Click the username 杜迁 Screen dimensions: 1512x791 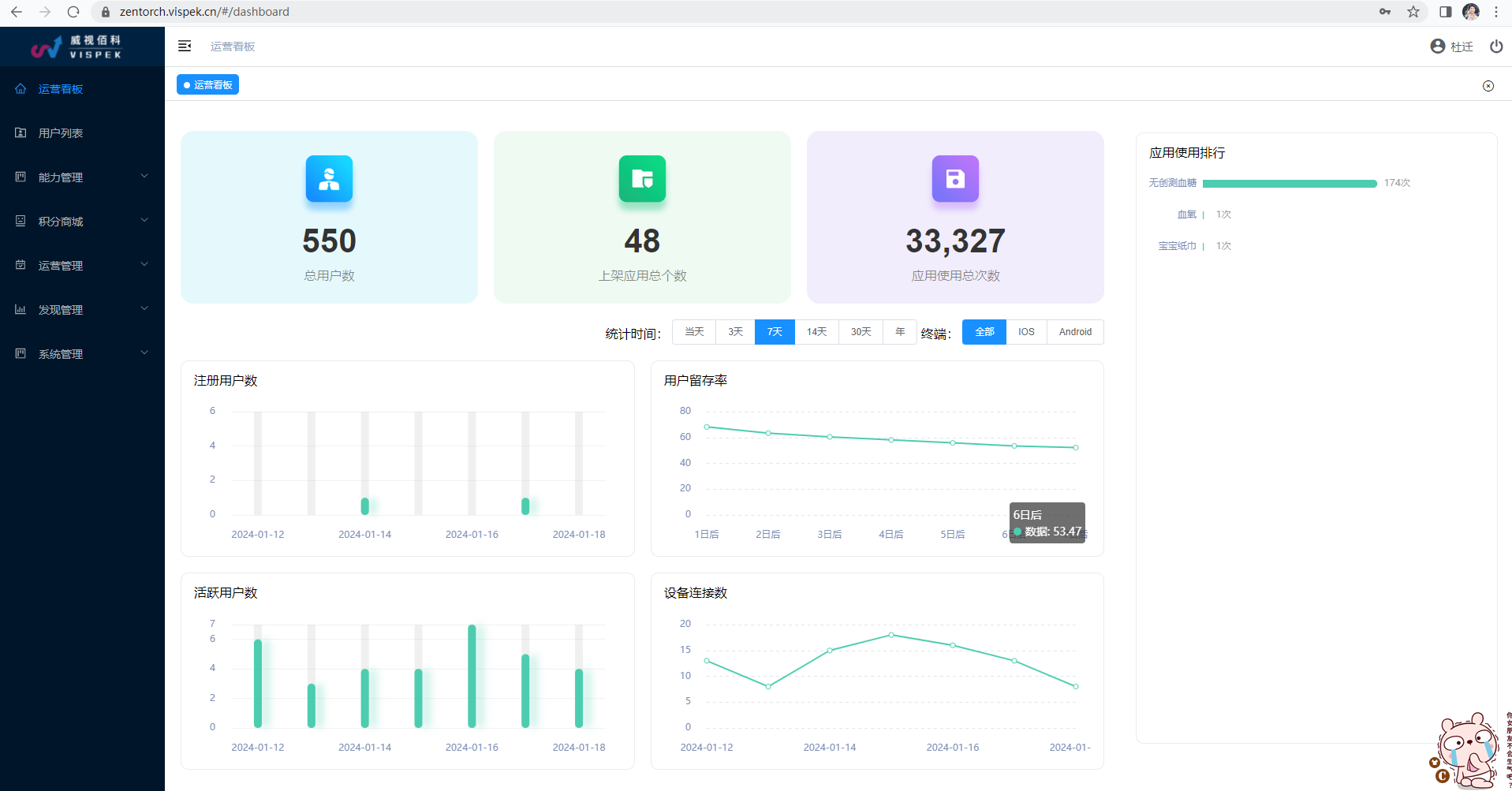pyautogui.click(x=1462, y=47)
